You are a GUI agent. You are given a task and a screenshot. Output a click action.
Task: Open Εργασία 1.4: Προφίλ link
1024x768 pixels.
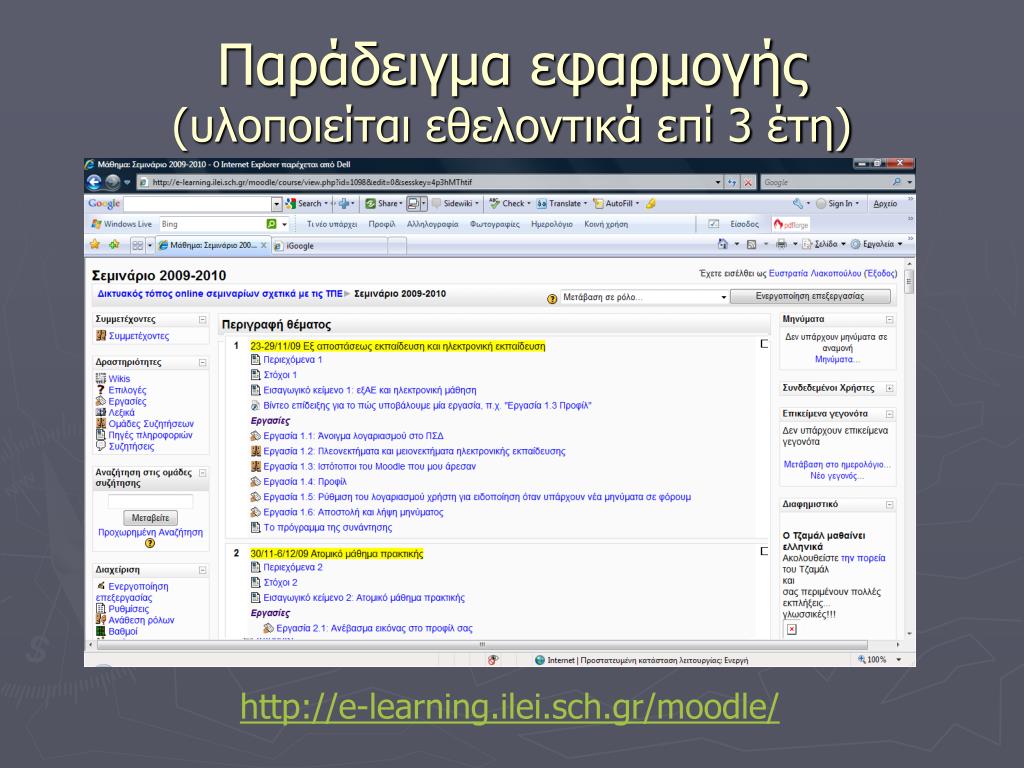[x=304, y=481]
